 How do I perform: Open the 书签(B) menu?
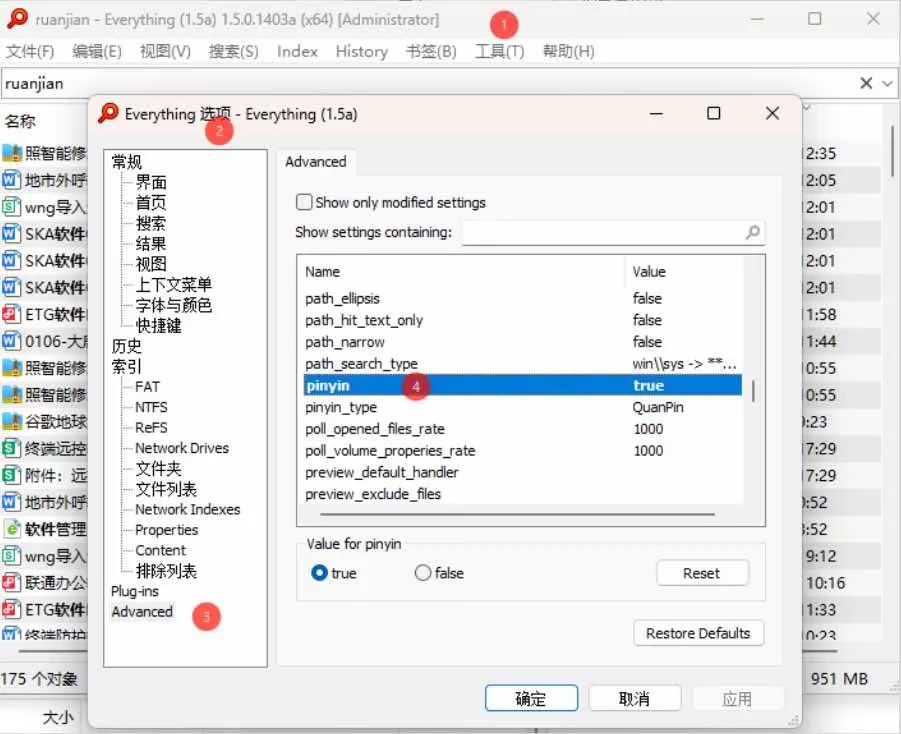tap(431, 52)
